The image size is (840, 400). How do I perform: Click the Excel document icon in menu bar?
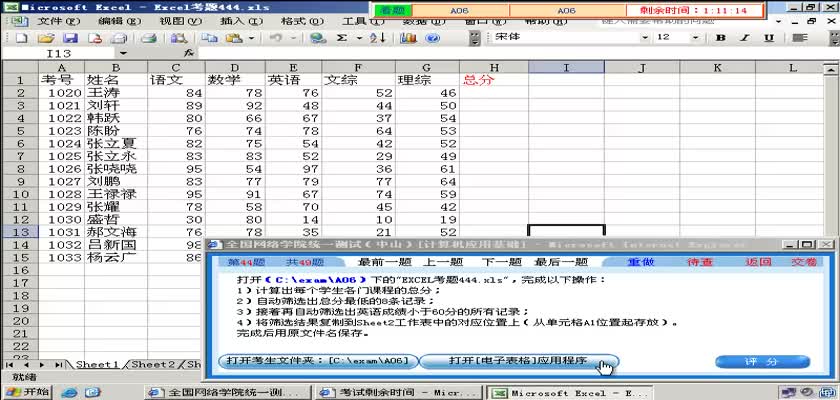click(19, 21)
